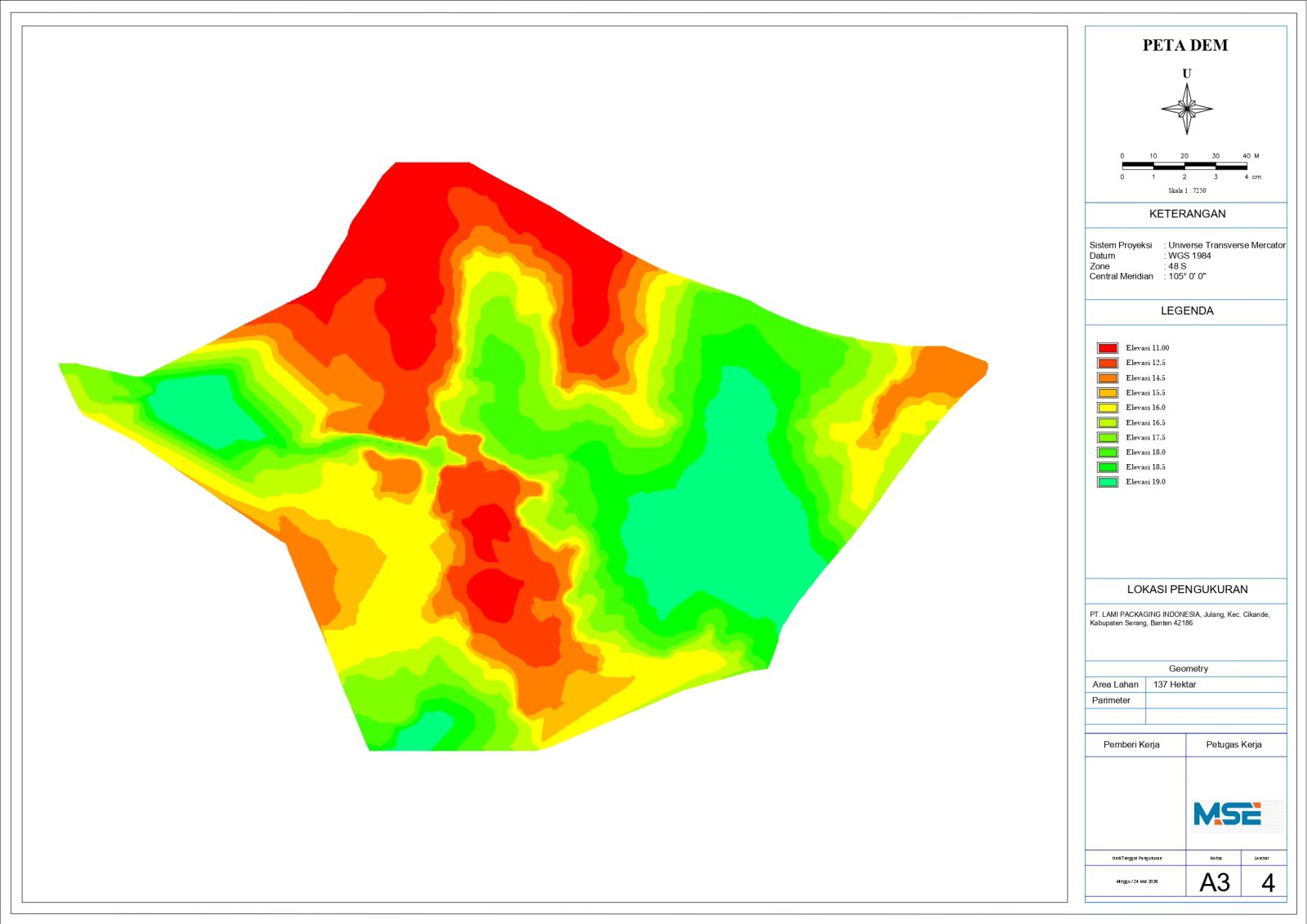Click the north arrow compass rose

(x=1187, y=109)
